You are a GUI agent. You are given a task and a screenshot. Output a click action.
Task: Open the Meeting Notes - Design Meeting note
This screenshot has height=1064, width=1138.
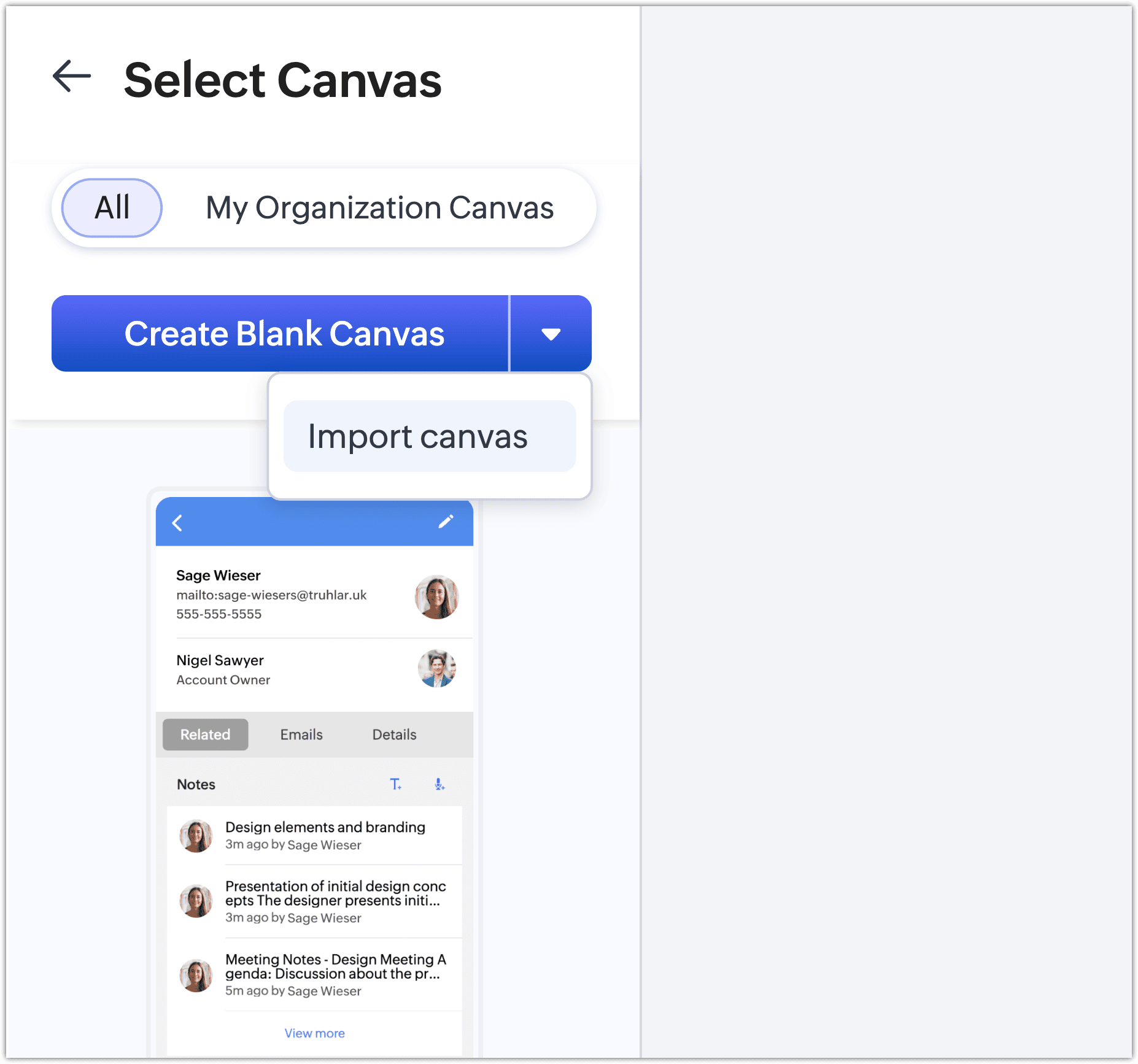click(x=335, y=966)
